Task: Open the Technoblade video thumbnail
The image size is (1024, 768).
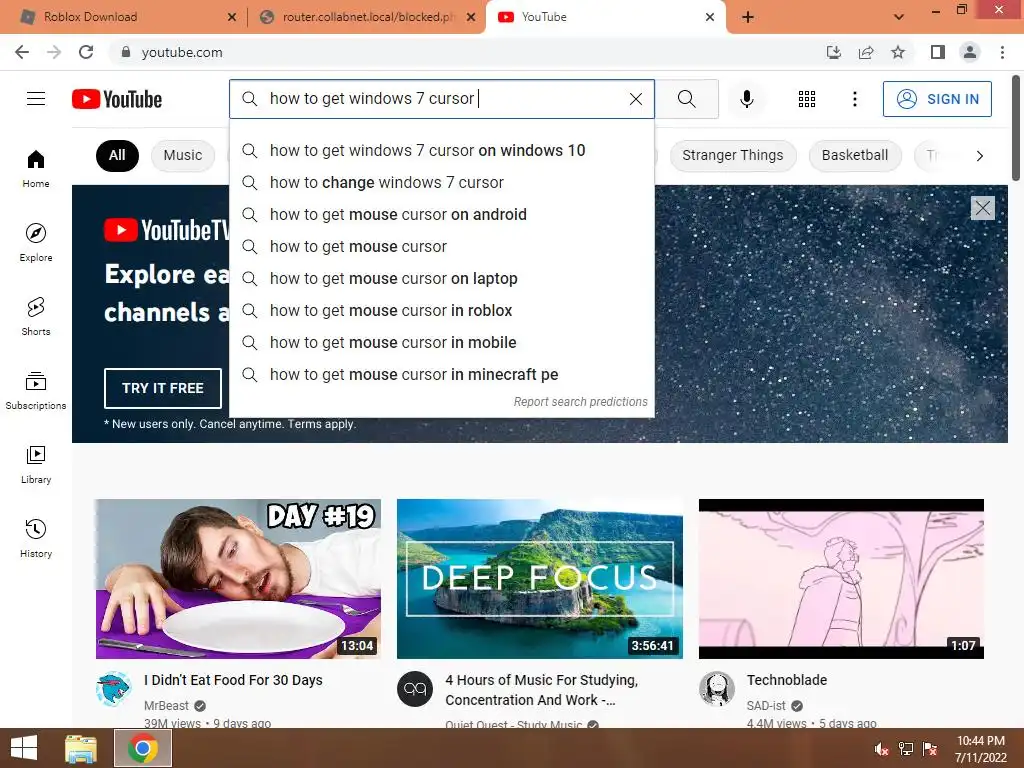Action: coord(841,579)
